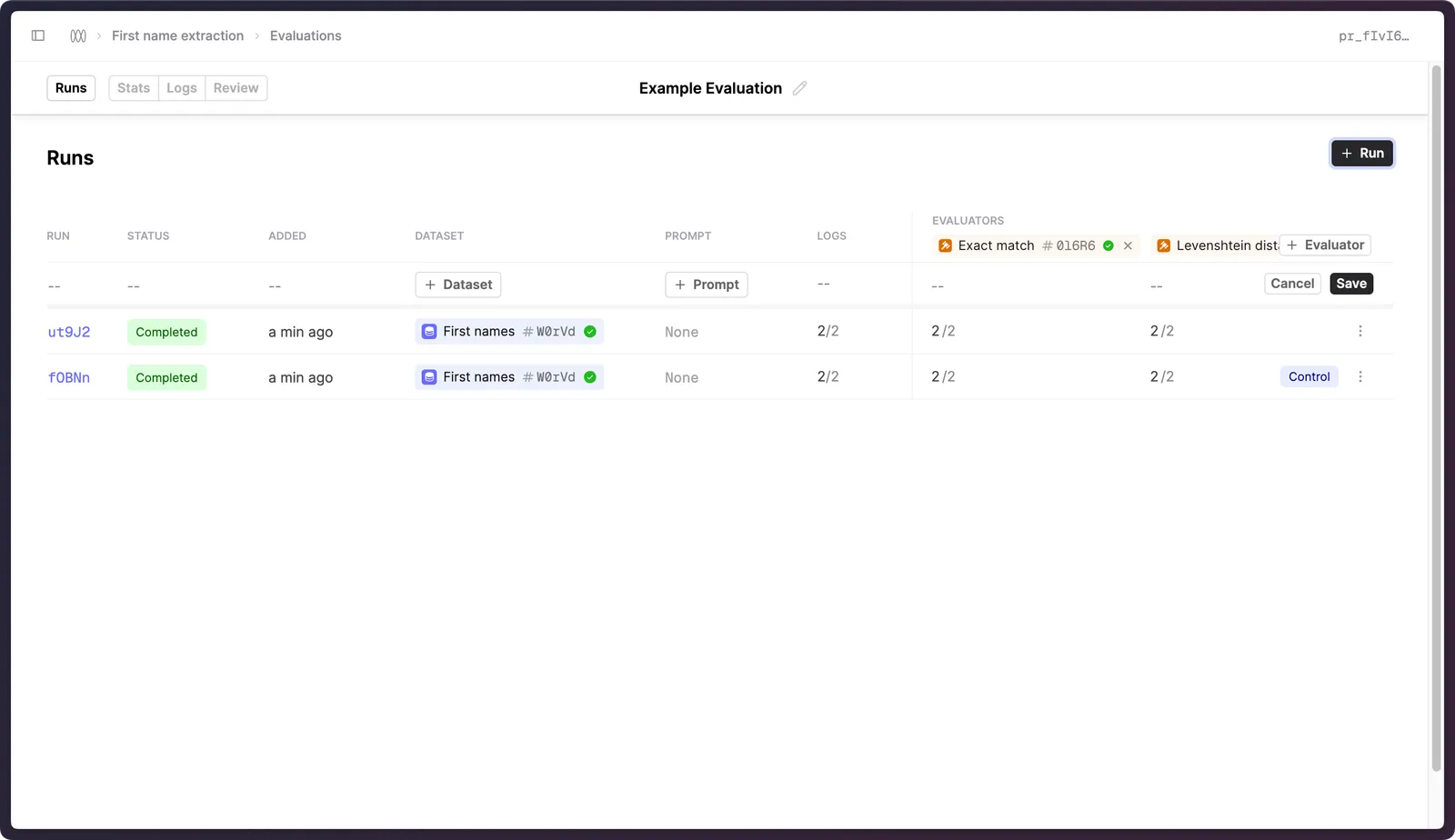
Task: Click dataset icon in ut9J2 row
Action: 429,332
